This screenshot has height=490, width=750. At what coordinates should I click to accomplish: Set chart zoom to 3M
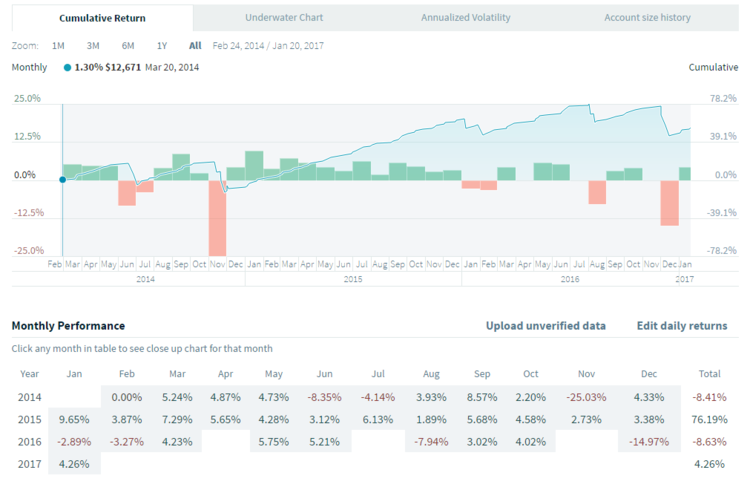tap(93, 46)
